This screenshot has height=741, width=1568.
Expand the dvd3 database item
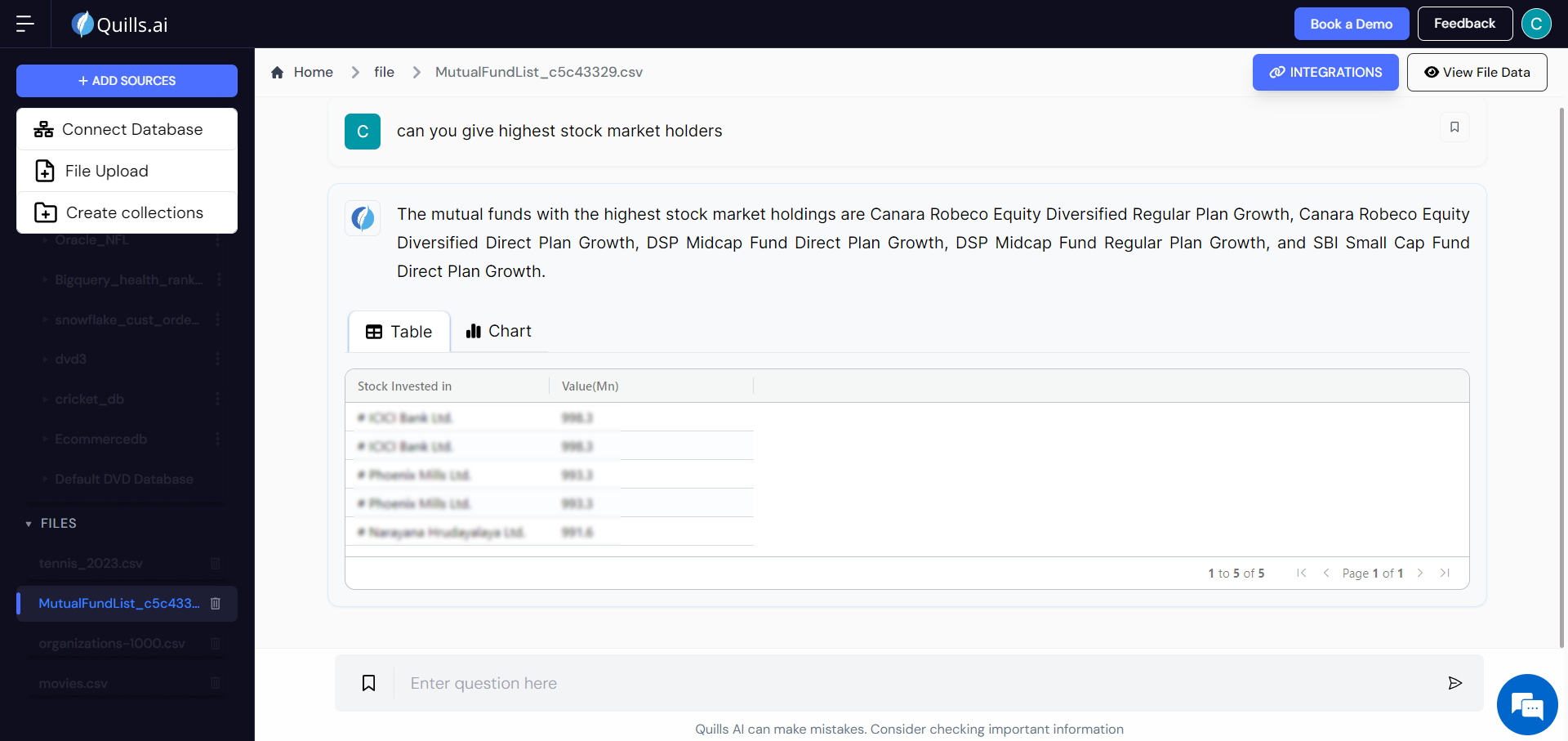[46, 359]
